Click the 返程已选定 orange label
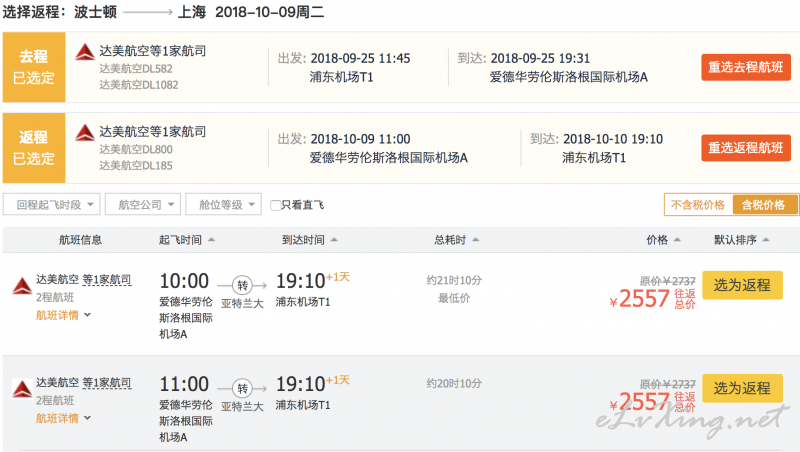This screenshot has height=452, width=800. (34, 148)
